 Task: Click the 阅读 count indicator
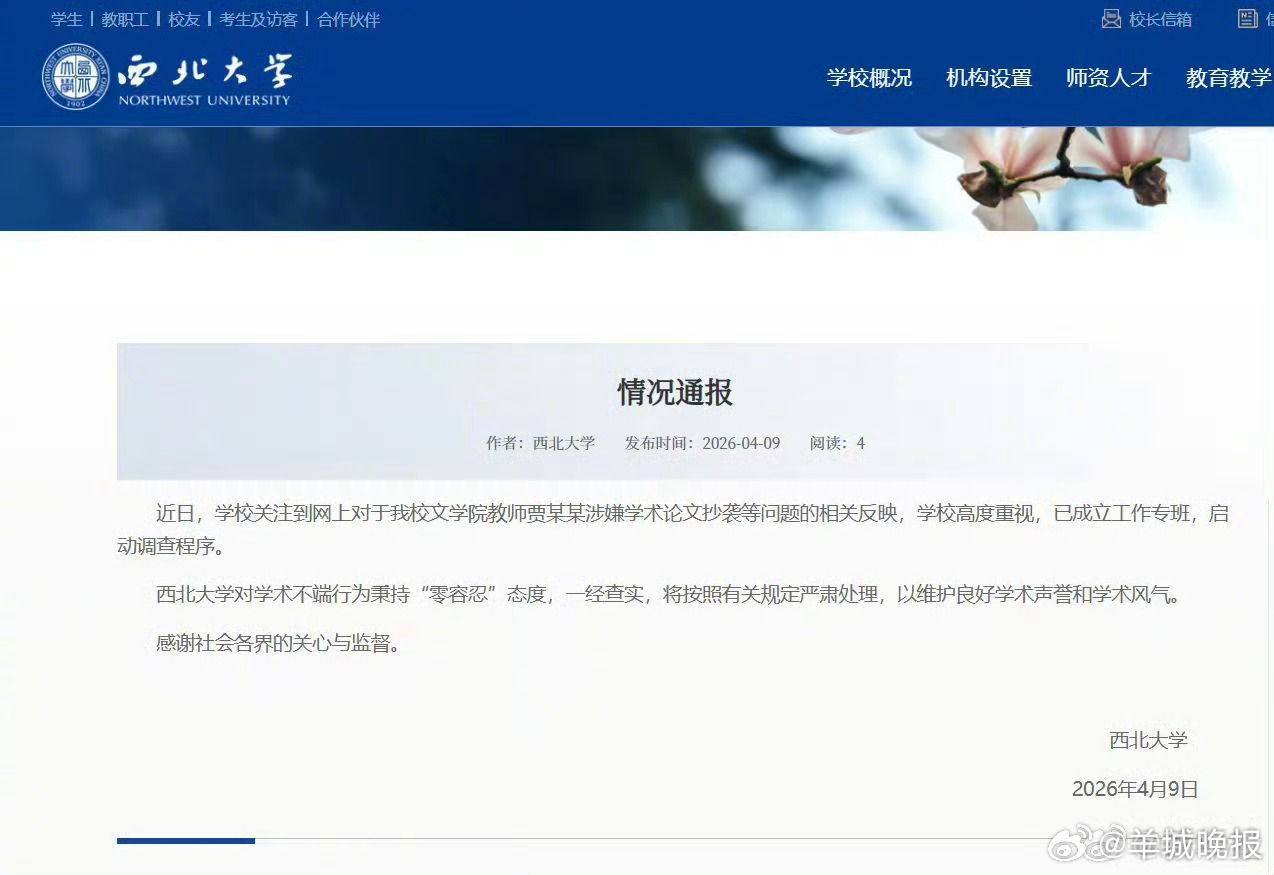point(836,442)
